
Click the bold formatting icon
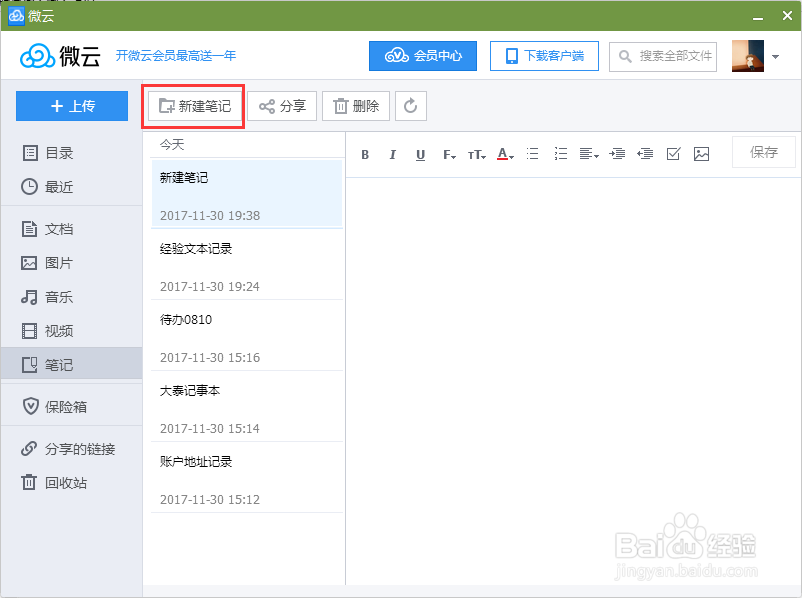pos(365,154)
